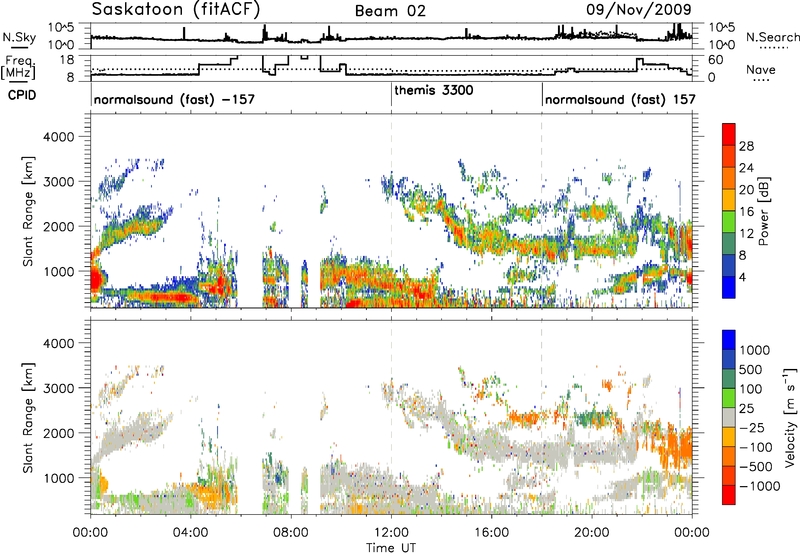Screen dimensions: 800x554
Task: Click the '04:00' time axis tick label
Action: tap(190, 533)
